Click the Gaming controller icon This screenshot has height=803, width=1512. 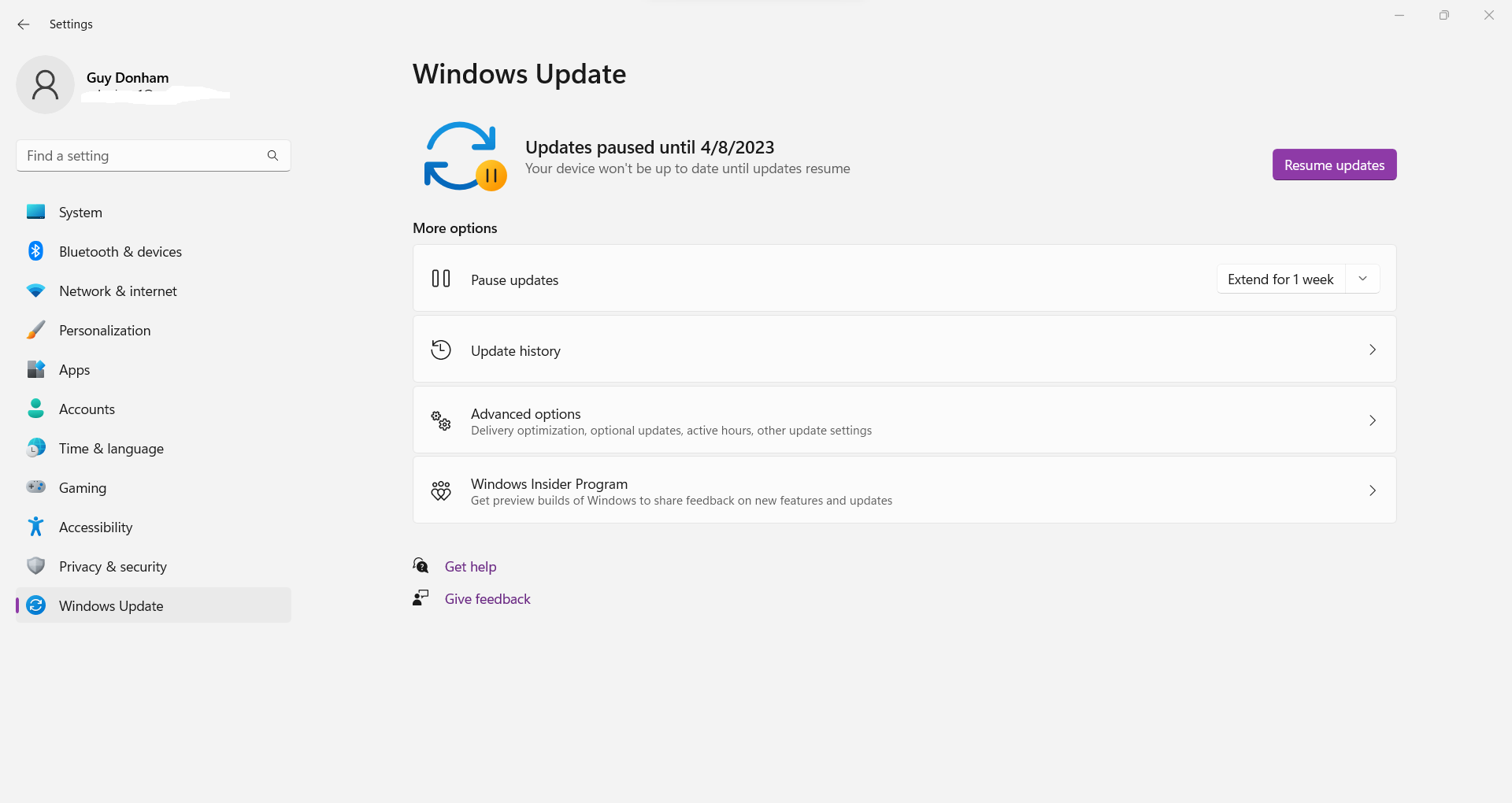35,487
